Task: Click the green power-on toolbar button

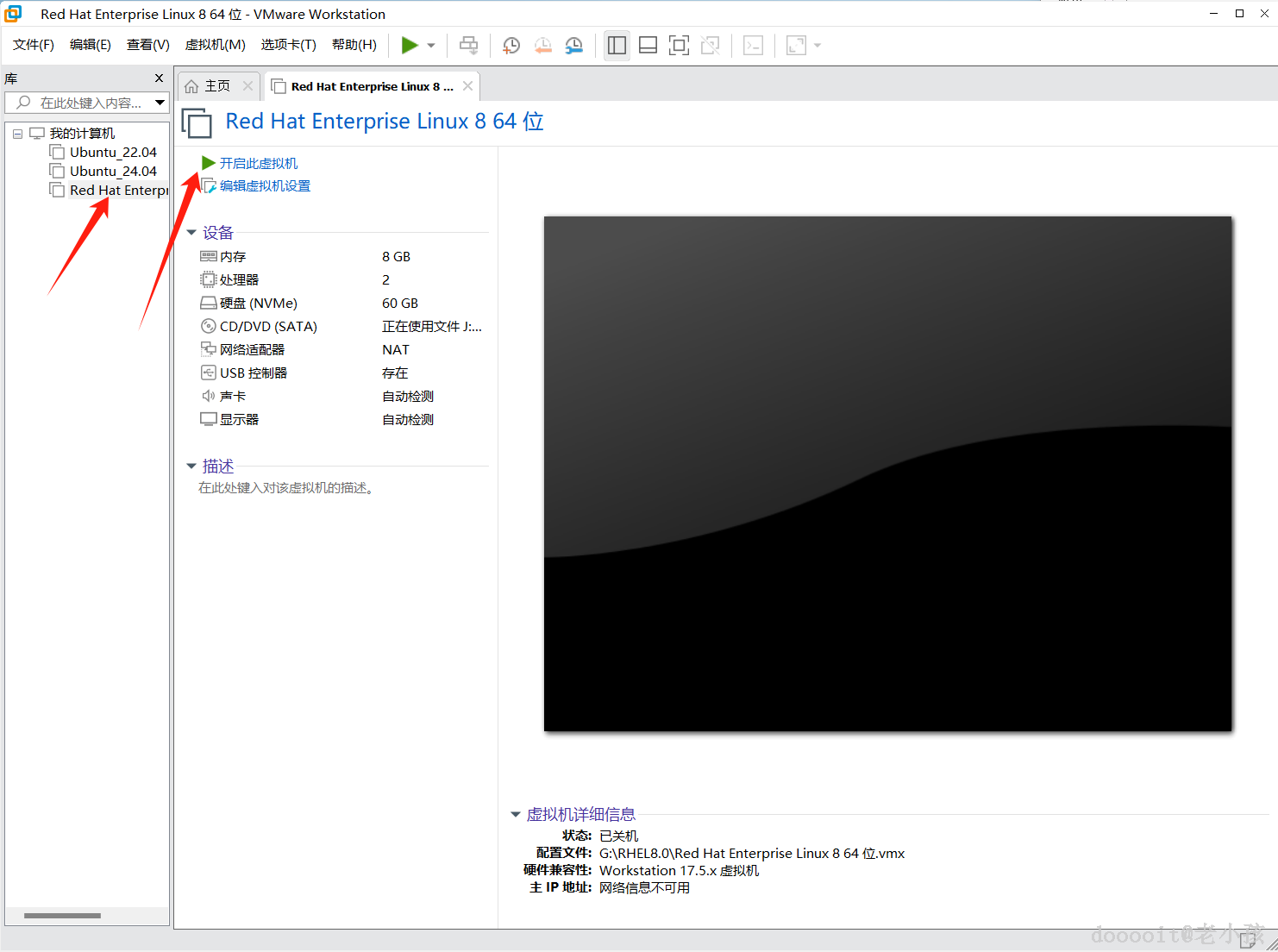Action: tap(410, 45)
